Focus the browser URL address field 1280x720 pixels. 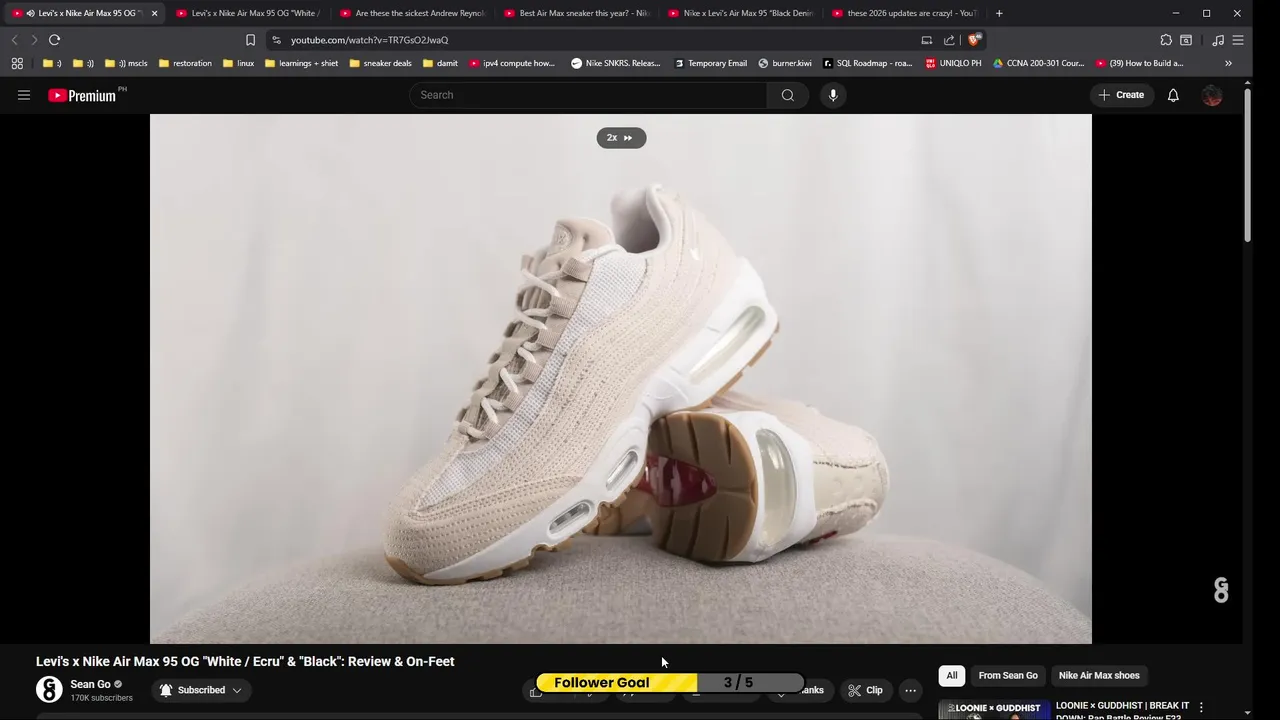(600, 40)
